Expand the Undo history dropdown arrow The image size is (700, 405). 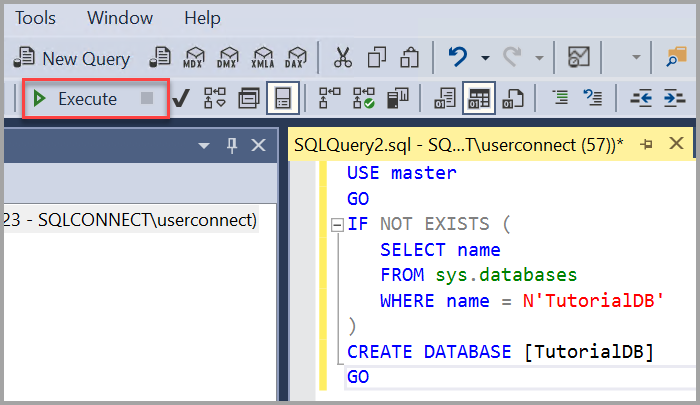pyautogui.click(x=485, y=58)
